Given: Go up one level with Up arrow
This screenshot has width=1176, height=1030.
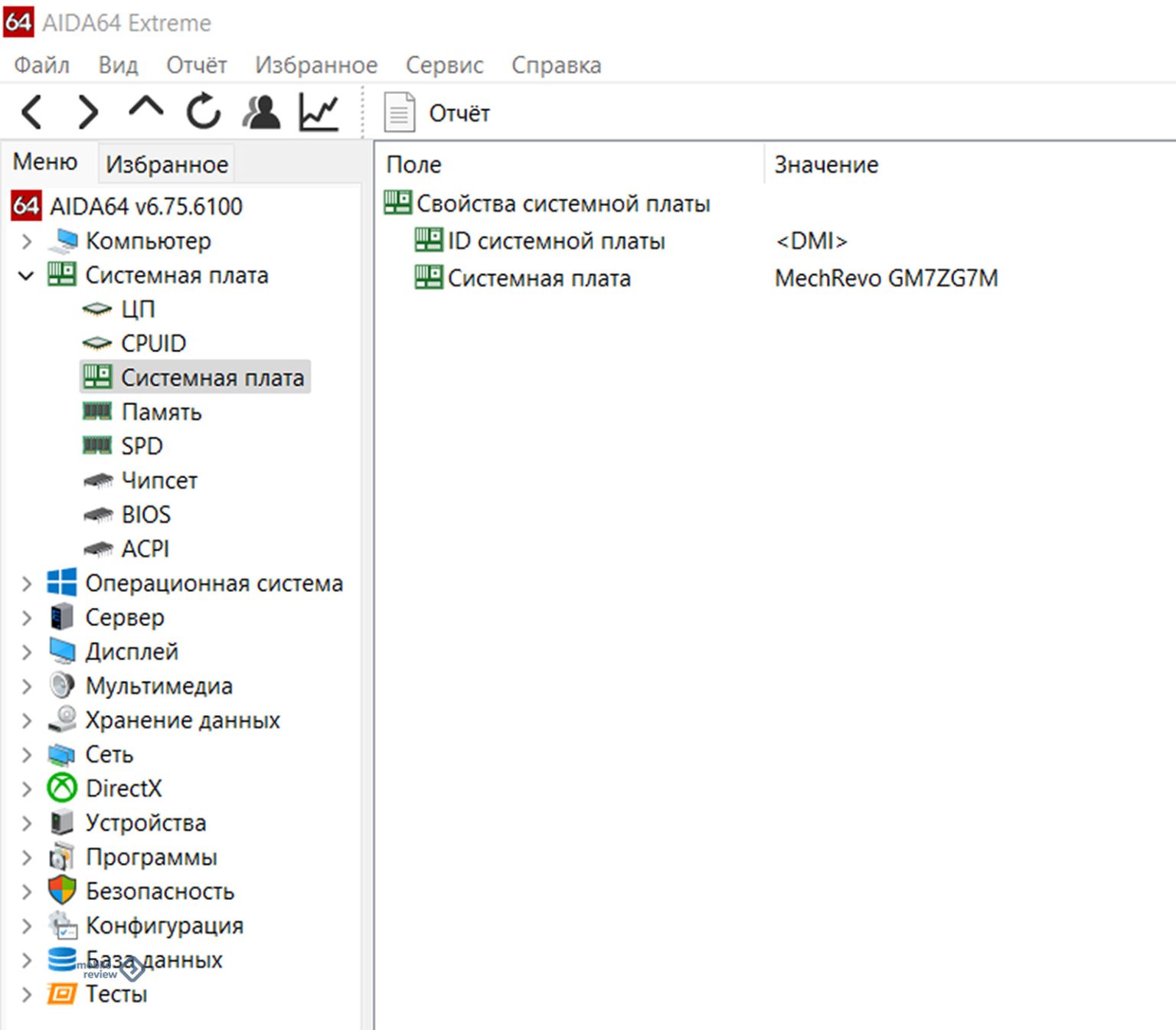Looking at the screenshot, I should coord(145,110).
